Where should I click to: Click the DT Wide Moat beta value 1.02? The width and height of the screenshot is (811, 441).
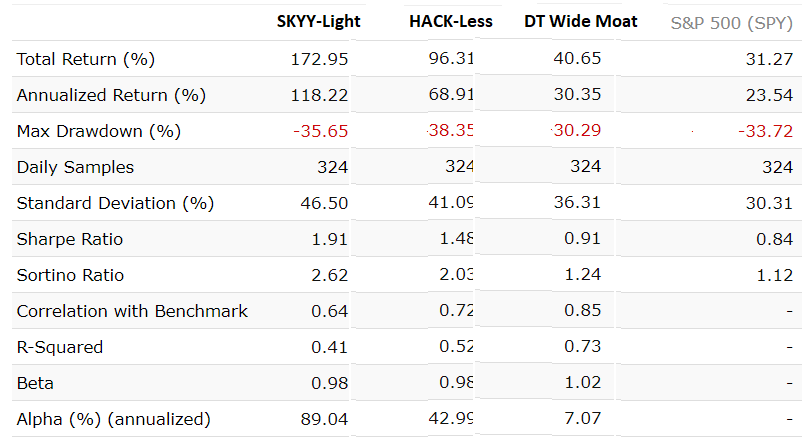click(x=582, y=383)
